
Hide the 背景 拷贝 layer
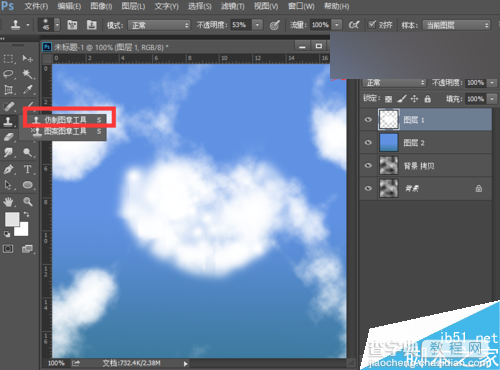(x=368, y=166)
